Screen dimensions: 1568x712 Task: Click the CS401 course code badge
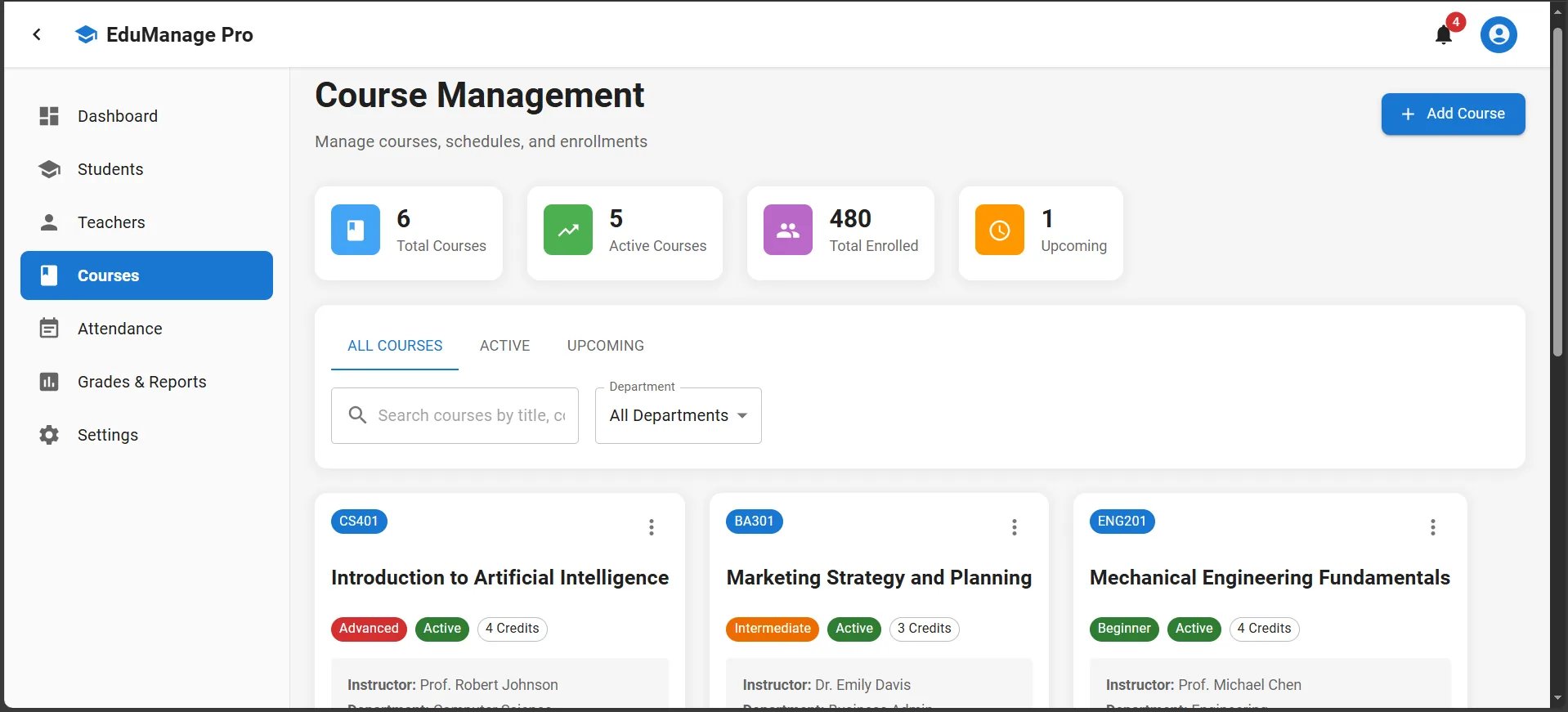[359, 522]
